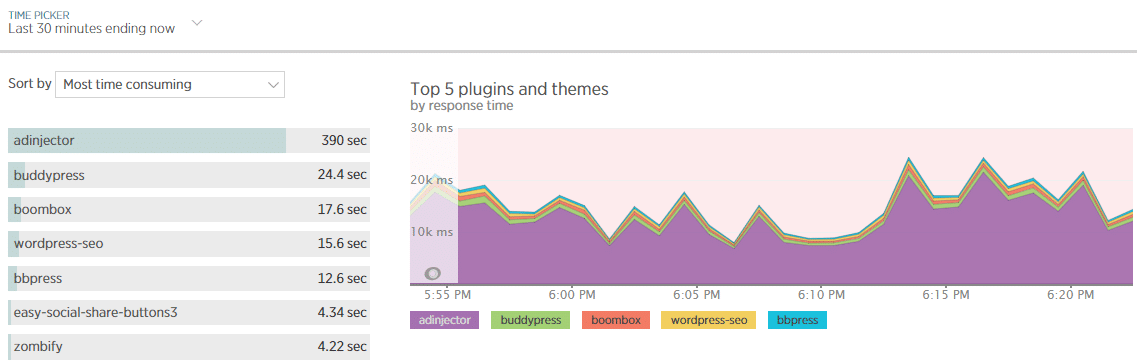Click the '10k ms' axis label
Image resolution: width=1137 pixels, height=363 pixels.
click(432, 232)
